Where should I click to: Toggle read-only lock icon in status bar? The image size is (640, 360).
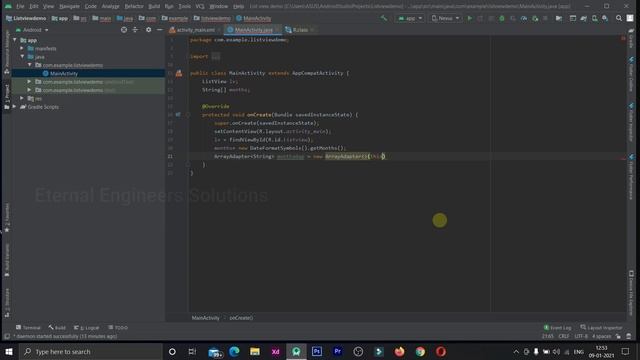click(618, 336)
